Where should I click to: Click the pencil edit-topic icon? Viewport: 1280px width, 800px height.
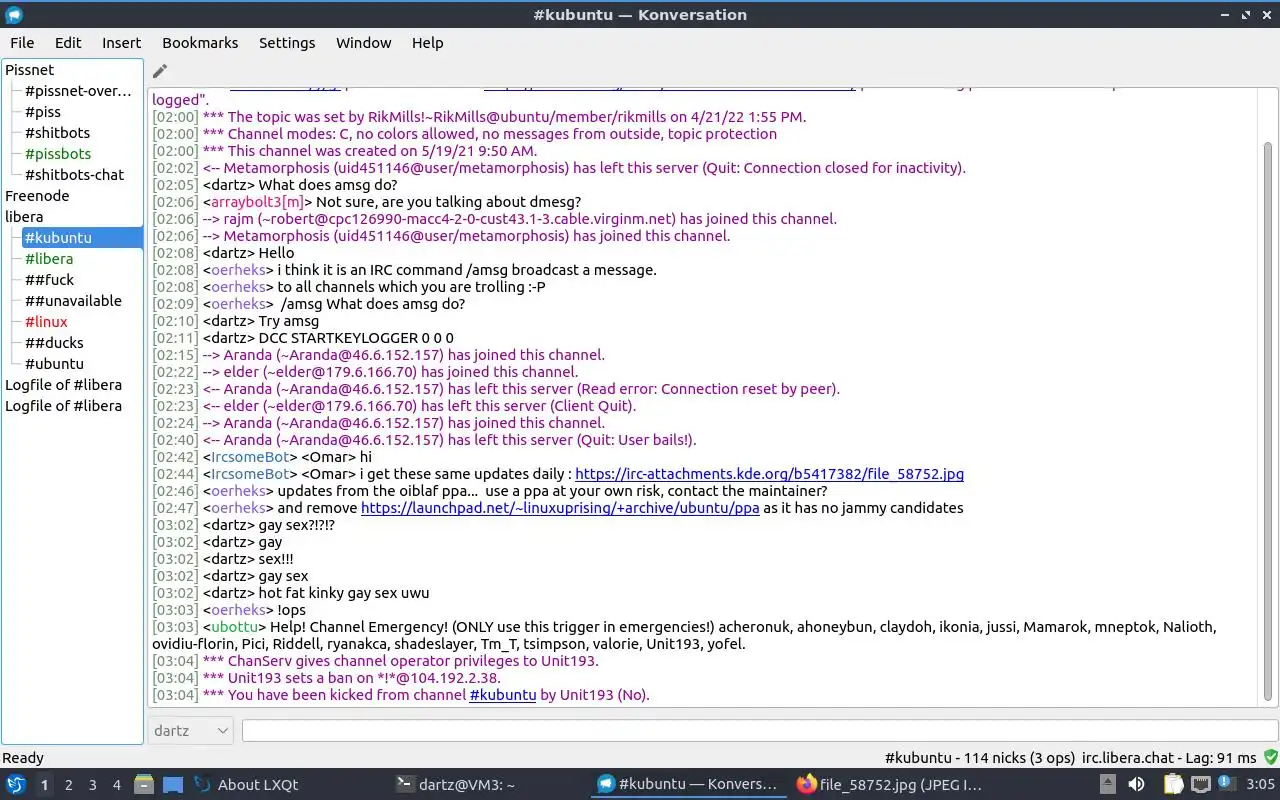pyautogui.click(x=159, y=71)
